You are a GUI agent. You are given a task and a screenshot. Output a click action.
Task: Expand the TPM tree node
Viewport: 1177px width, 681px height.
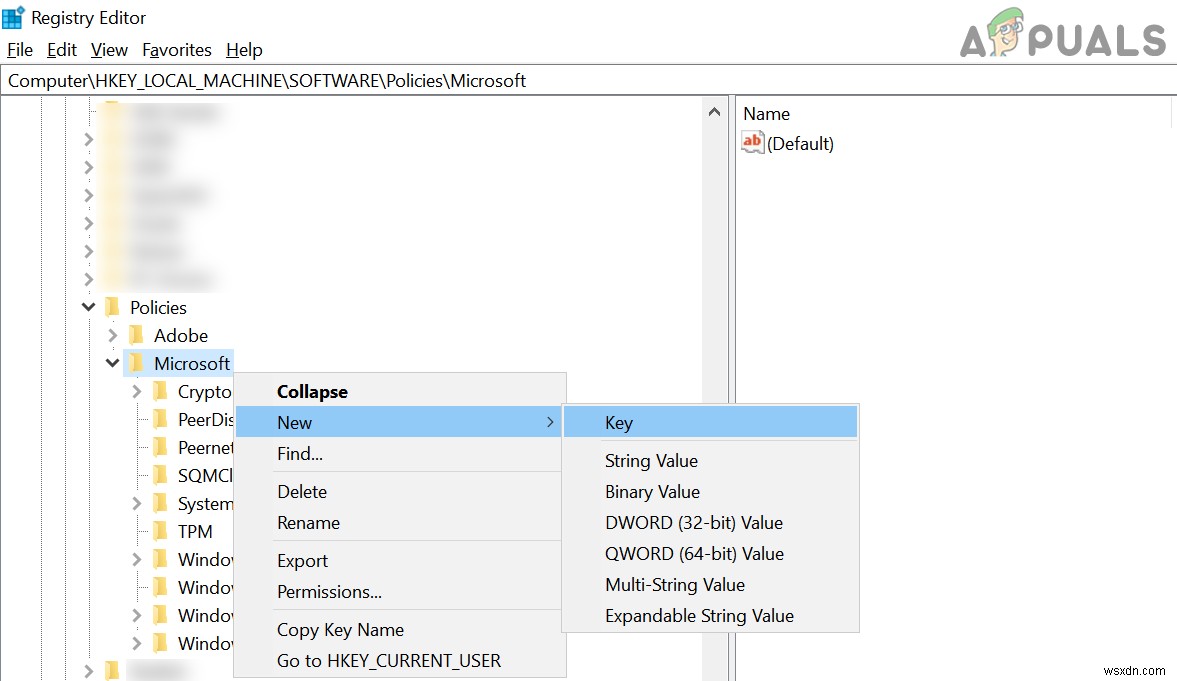click(x=136, y=531)
